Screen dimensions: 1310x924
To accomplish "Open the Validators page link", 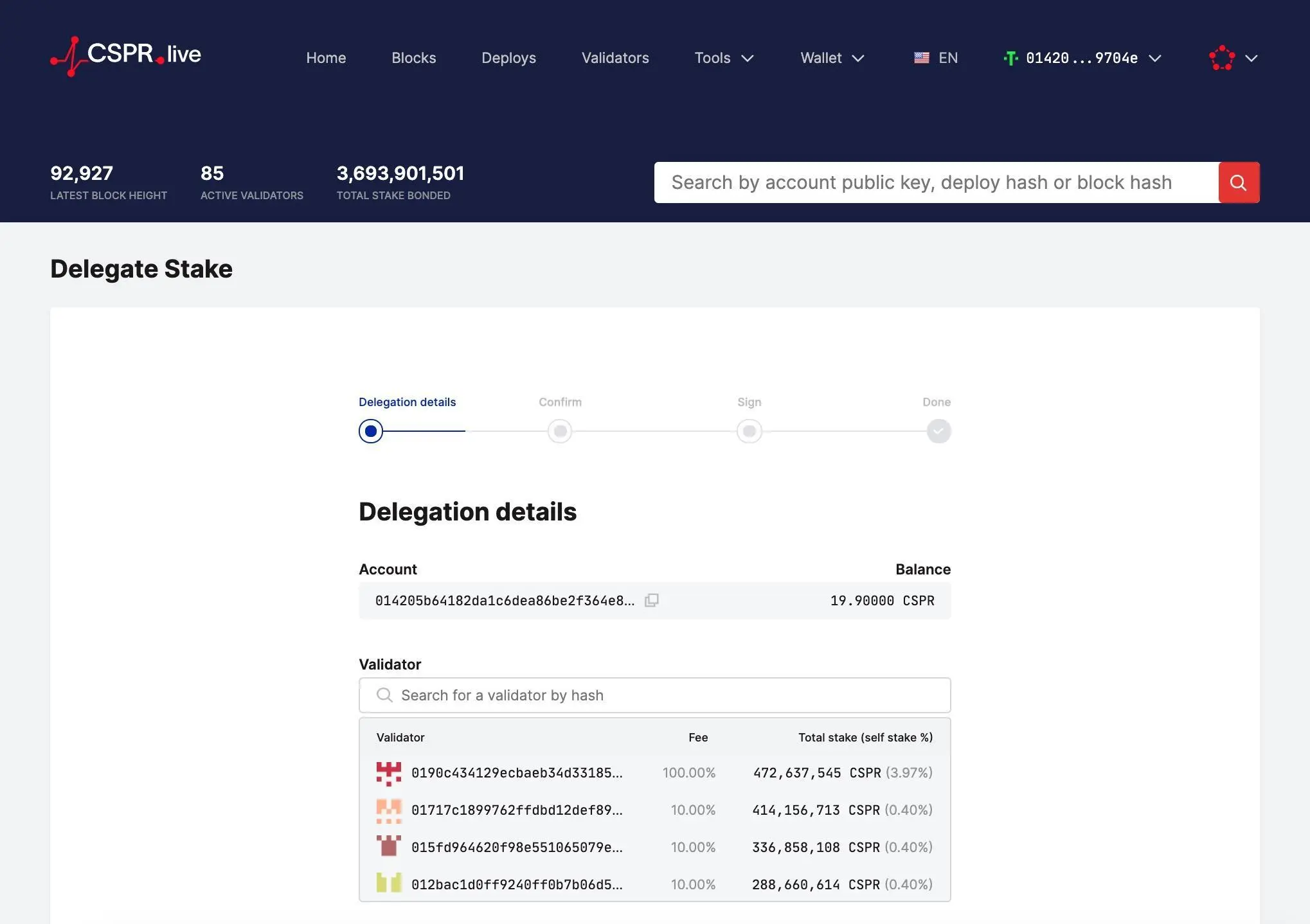I will click(x=615, y=58).
